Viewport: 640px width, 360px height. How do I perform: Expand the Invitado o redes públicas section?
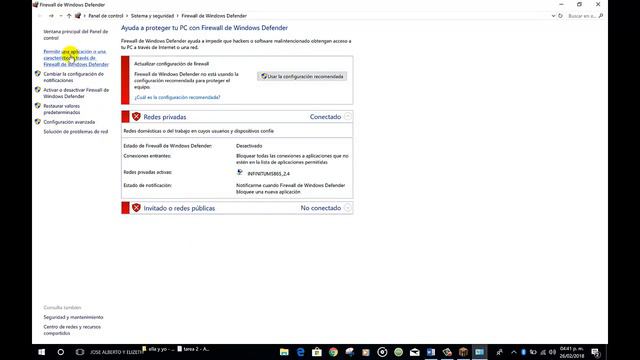347,208
